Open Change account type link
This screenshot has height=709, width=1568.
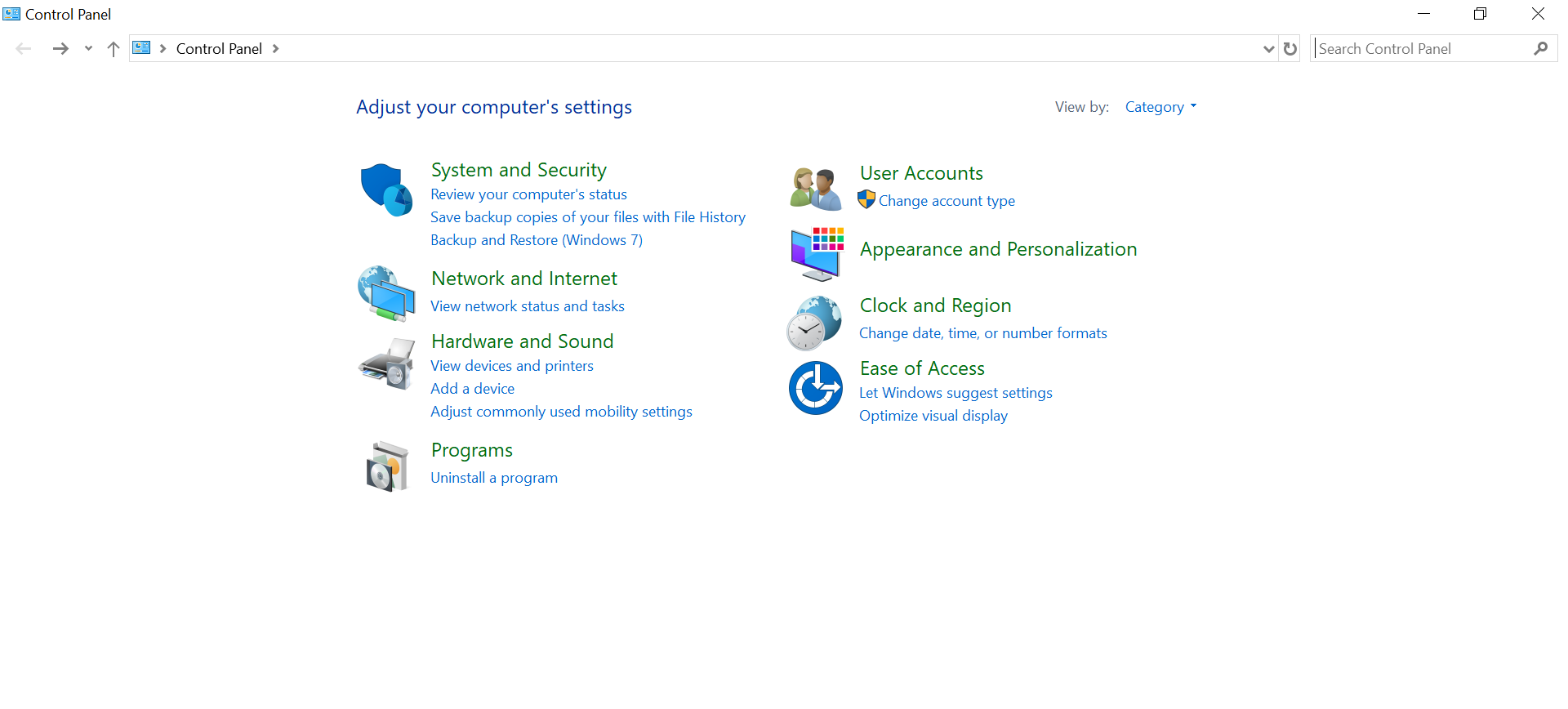(x=947, y=201)
